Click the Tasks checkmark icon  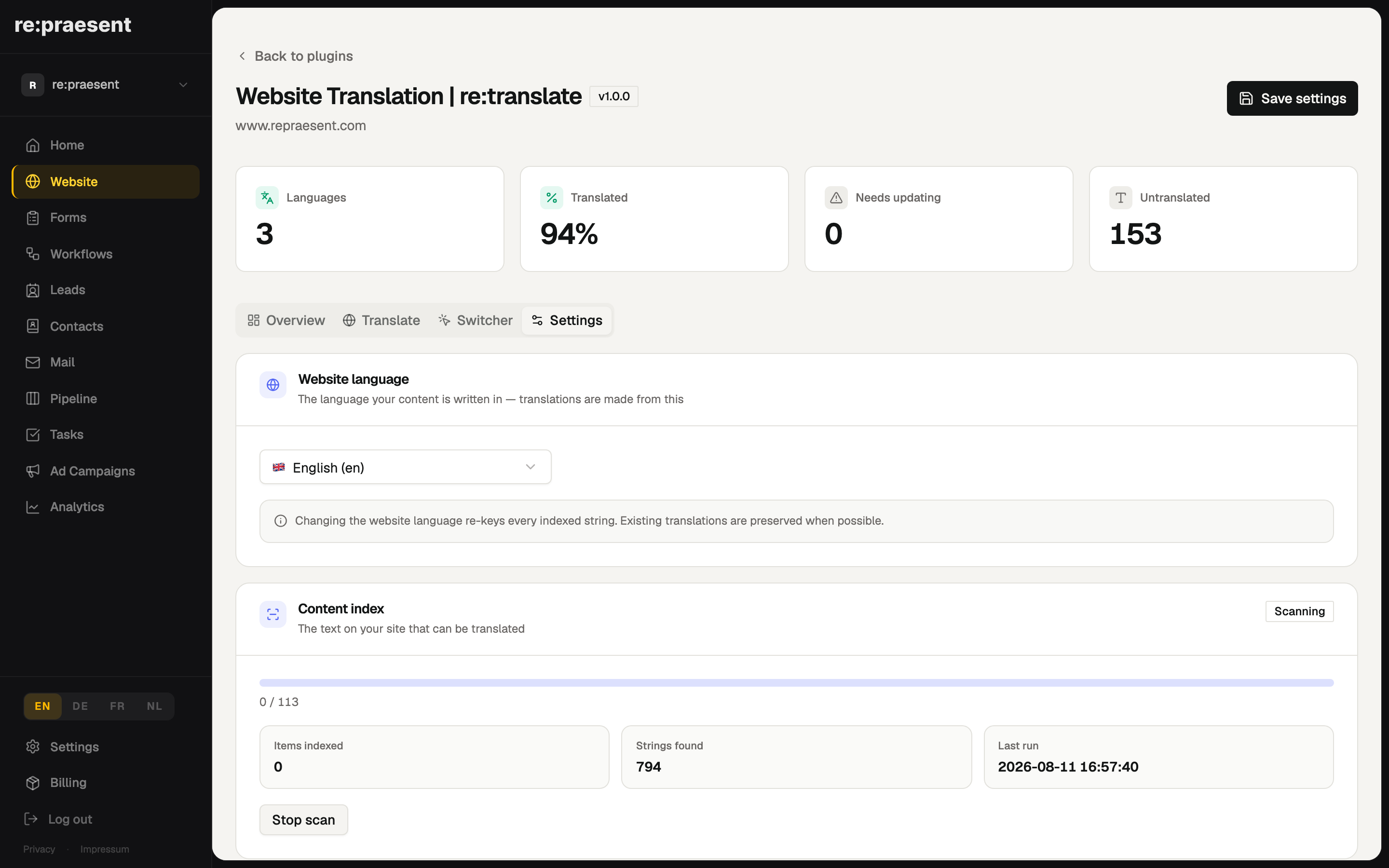click(x=33, y=434)
